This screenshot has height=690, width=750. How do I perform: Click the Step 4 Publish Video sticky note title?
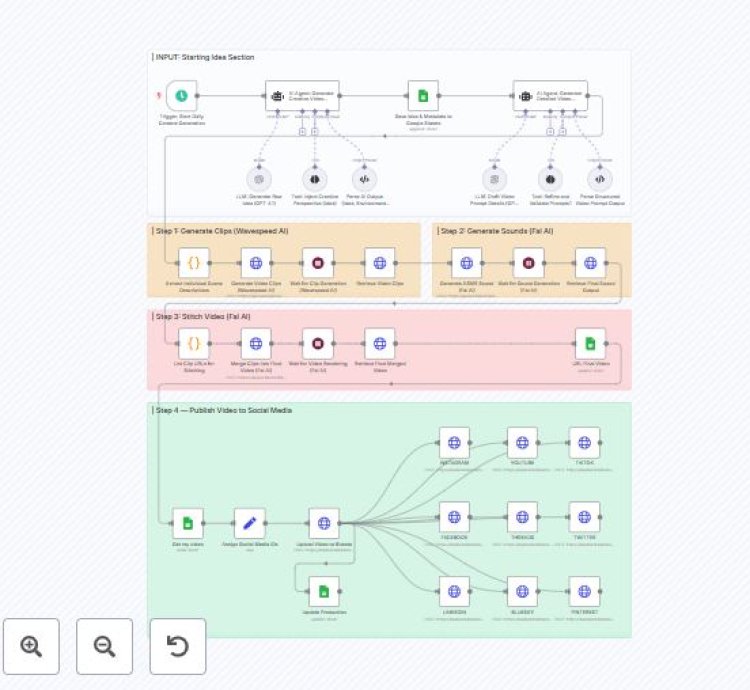(x=222, y=410)
